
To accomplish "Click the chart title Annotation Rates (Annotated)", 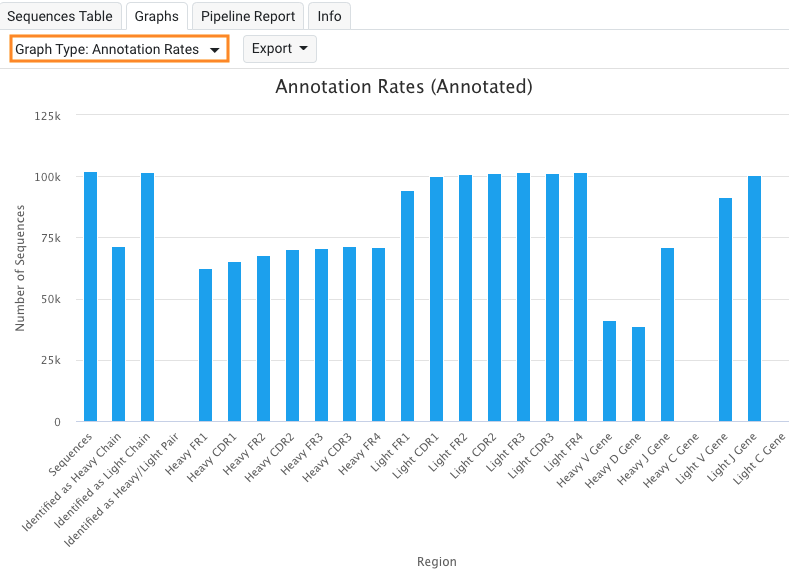I will tap(404, 87).
